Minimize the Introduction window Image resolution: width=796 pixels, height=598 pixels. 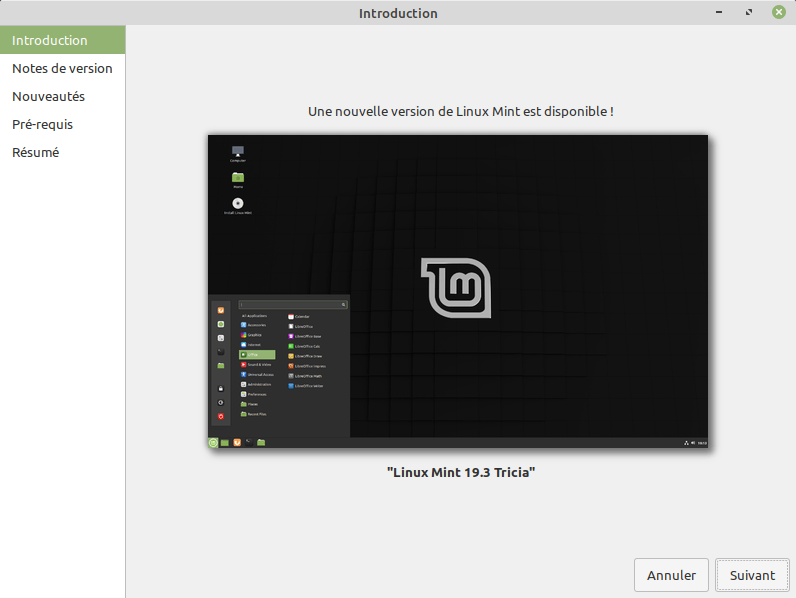click(x=718, y=13)
